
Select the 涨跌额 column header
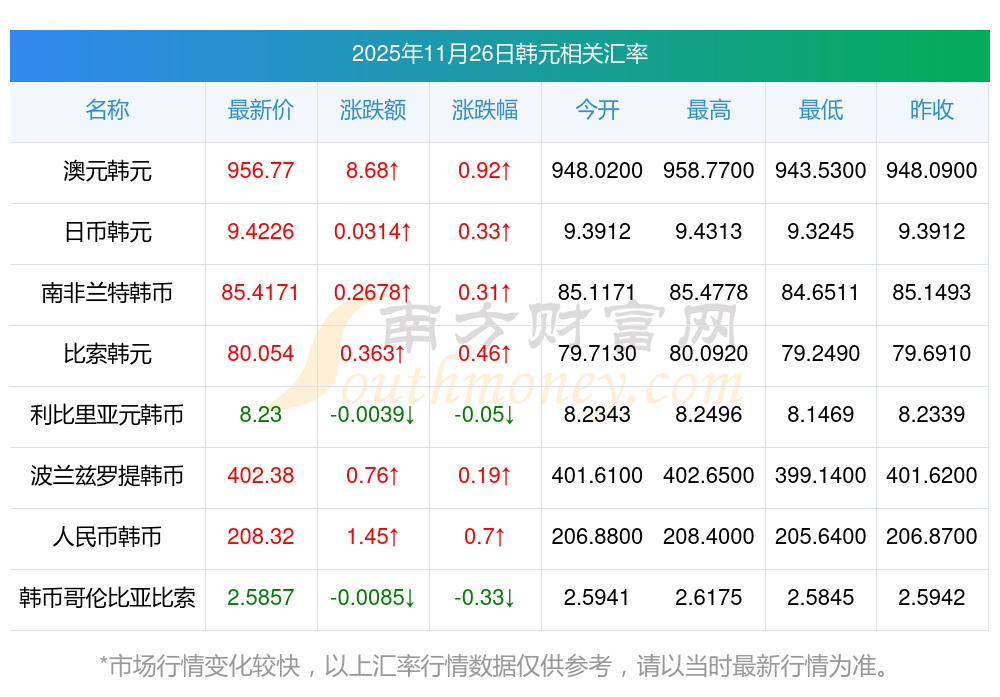(x=372, y=110)
